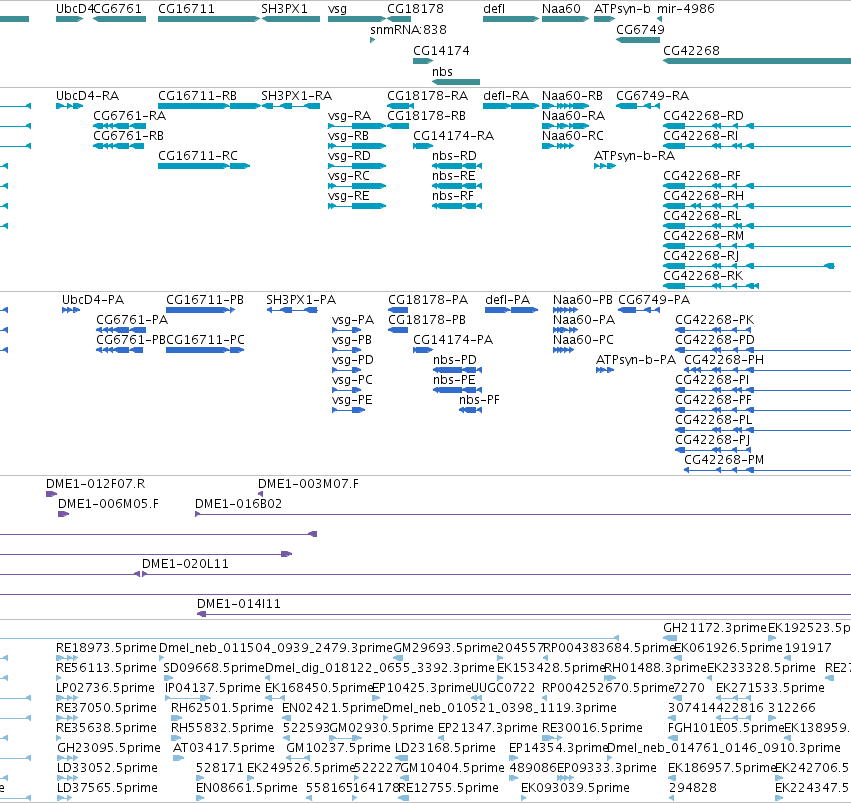Open the CG14174-PA protein label
851x803 pixels.
(453, 340)
